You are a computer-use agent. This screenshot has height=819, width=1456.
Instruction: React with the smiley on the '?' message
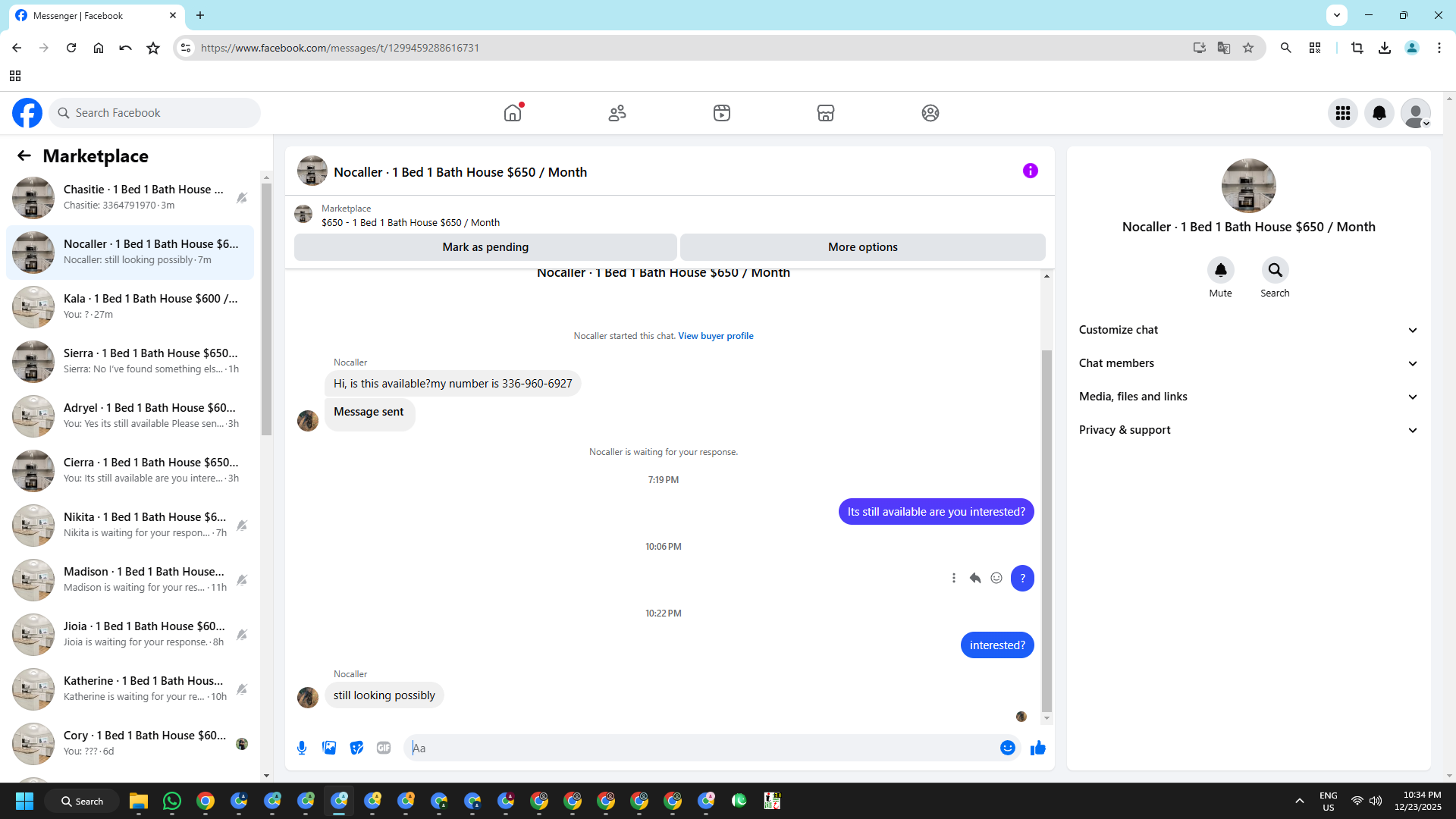click(x=996, y=579)
